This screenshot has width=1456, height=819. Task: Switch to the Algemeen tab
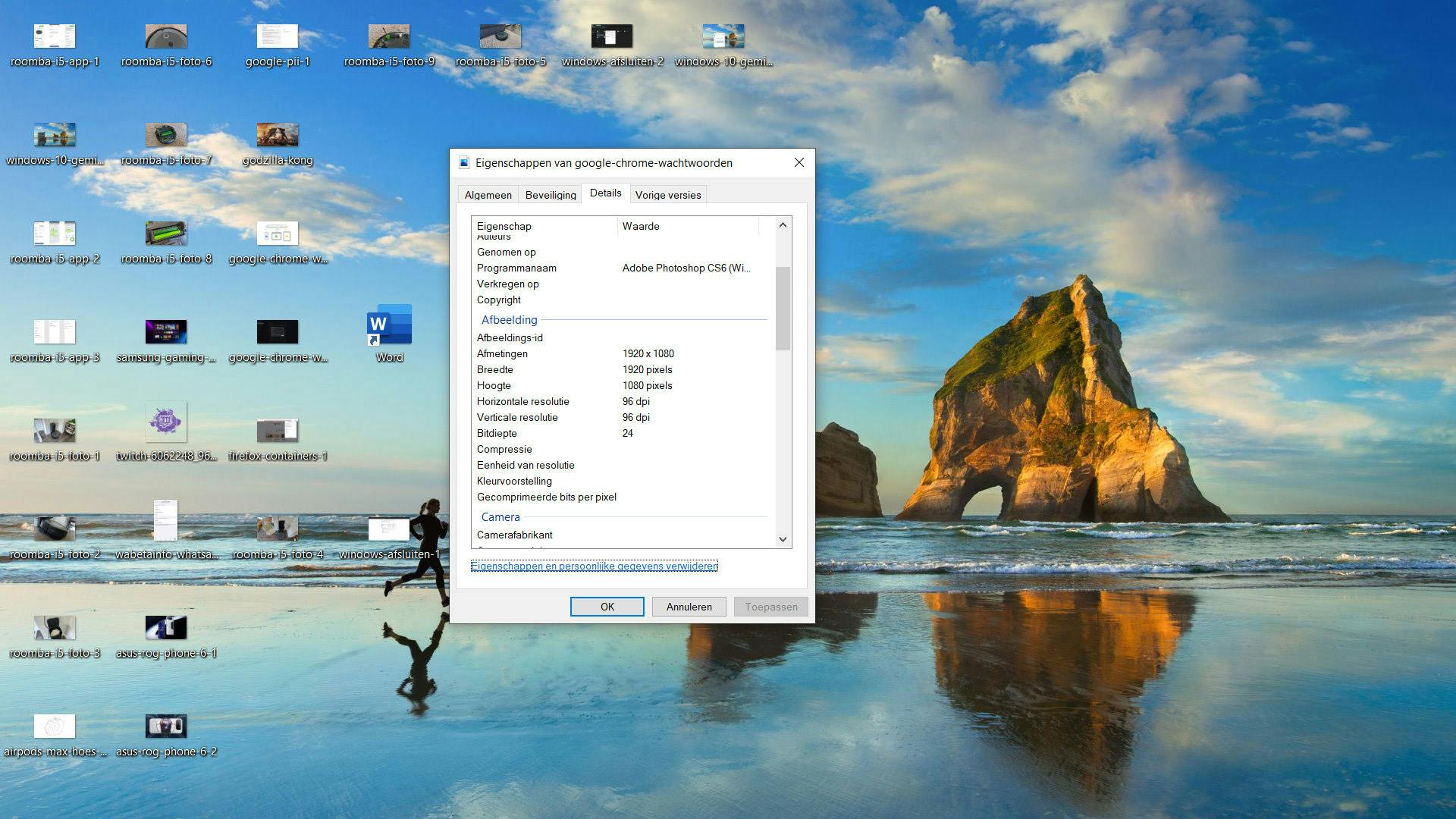click(x=488, y=195)
